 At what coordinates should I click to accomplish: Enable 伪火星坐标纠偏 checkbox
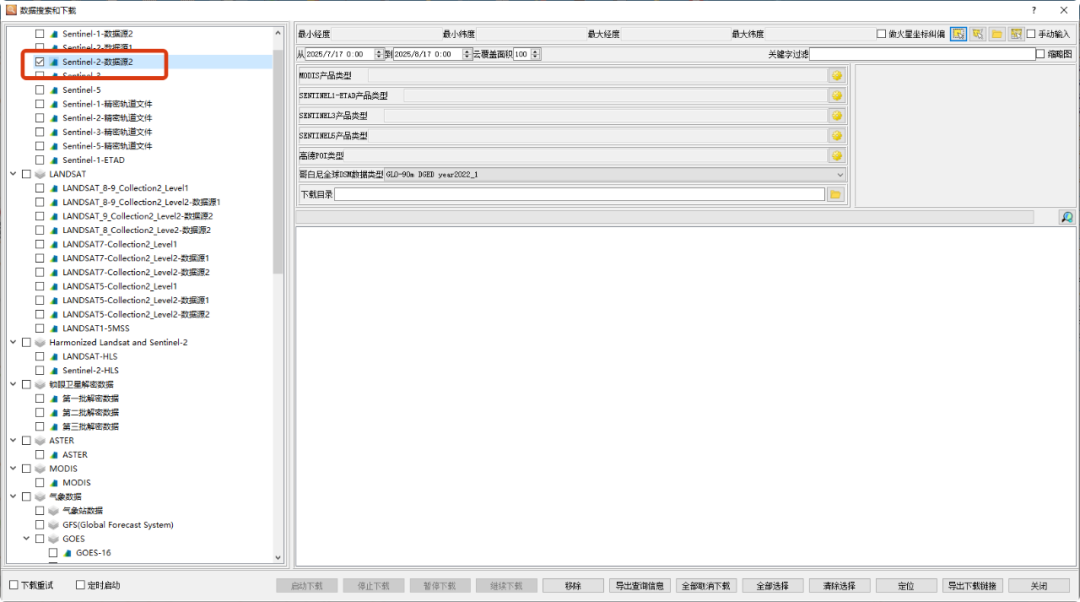point(881,34)
